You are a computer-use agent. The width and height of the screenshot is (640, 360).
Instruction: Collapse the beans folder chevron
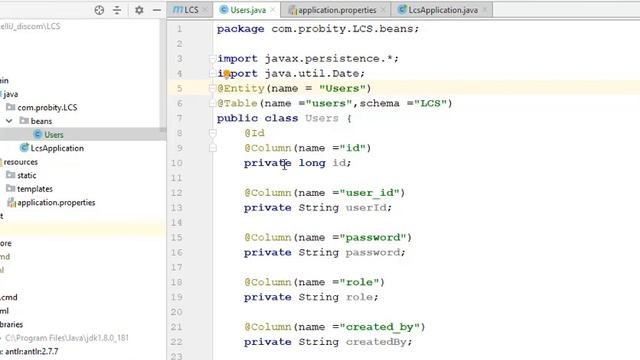[9, 121]
